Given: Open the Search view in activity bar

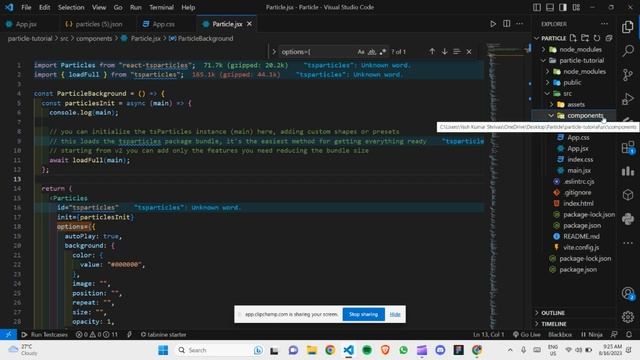Looking at the screenshot, I should point(628,51).
